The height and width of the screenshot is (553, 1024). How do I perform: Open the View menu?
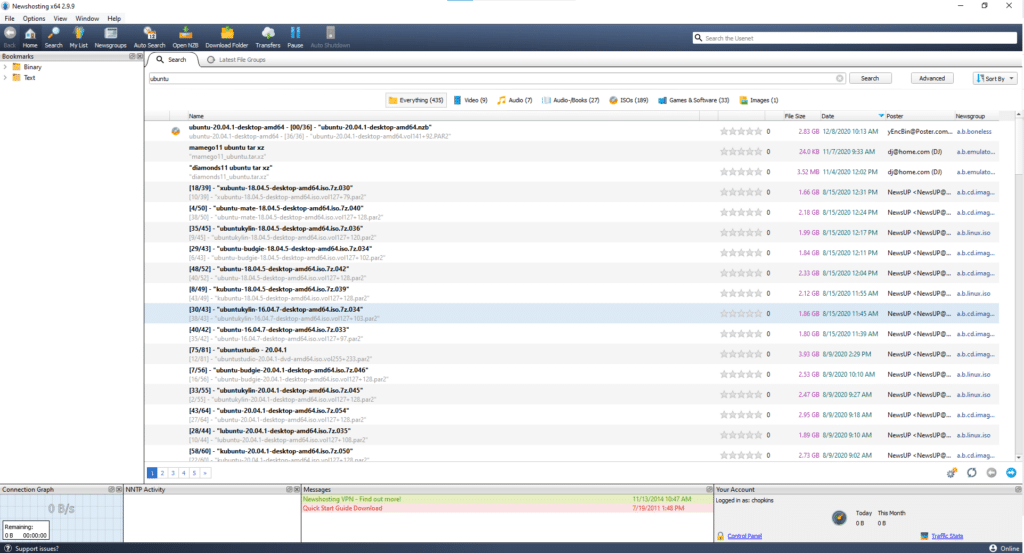pyautogui.click(x=60, y=18)
